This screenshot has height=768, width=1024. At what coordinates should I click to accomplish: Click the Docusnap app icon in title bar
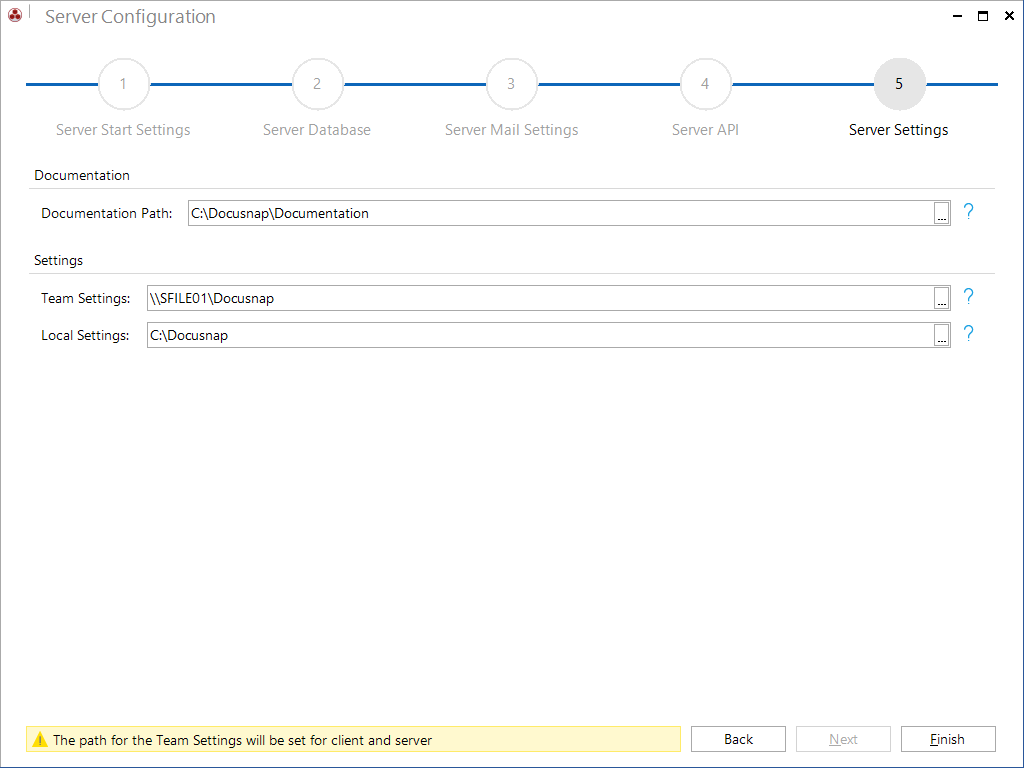click(14, 14)
